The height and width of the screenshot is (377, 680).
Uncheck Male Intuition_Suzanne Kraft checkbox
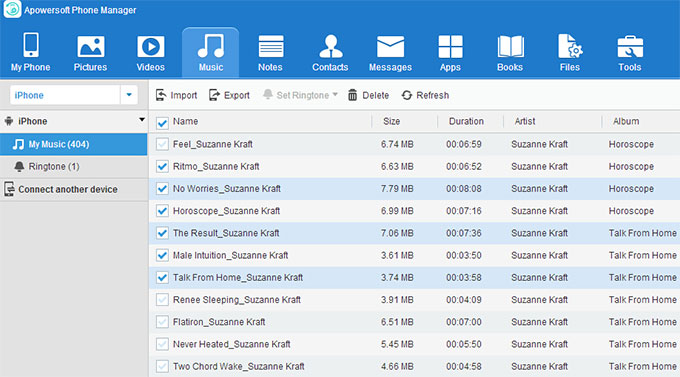click(162, 256)
